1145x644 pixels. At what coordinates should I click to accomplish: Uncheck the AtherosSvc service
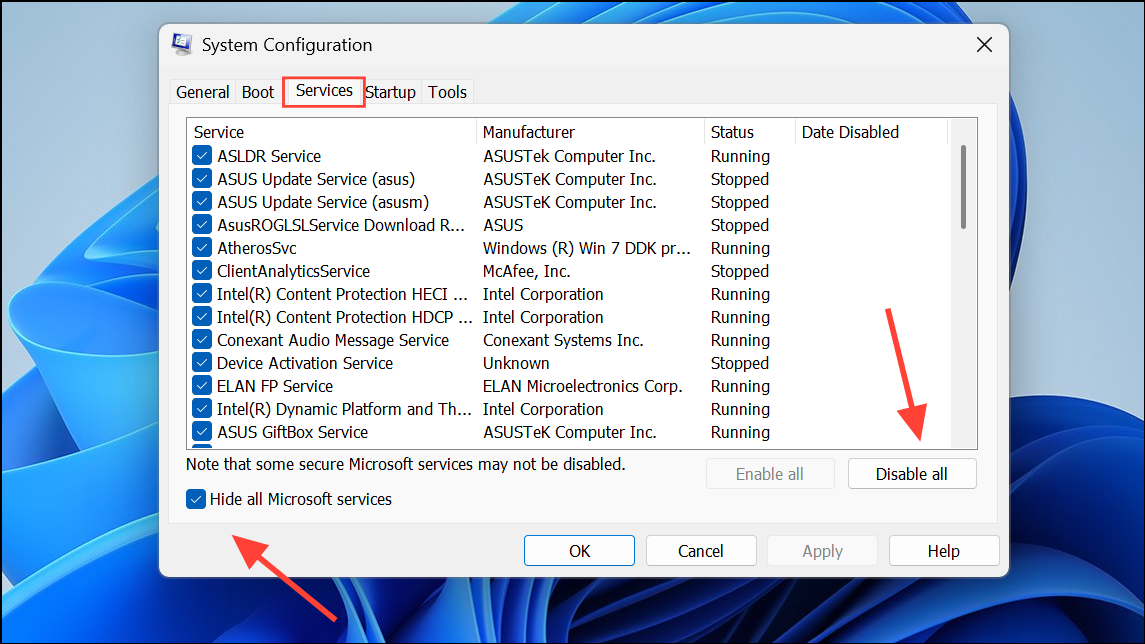202,247
